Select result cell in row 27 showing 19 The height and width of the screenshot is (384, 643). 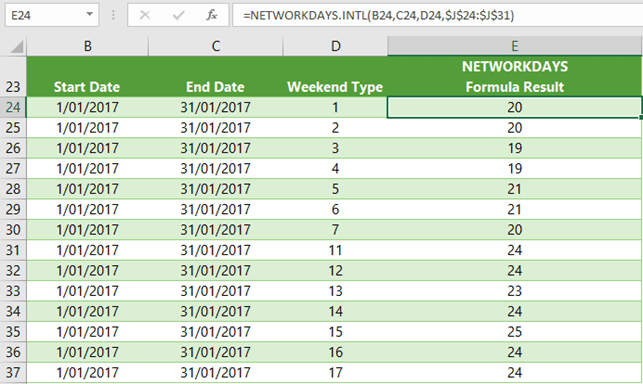click(515, 168)
